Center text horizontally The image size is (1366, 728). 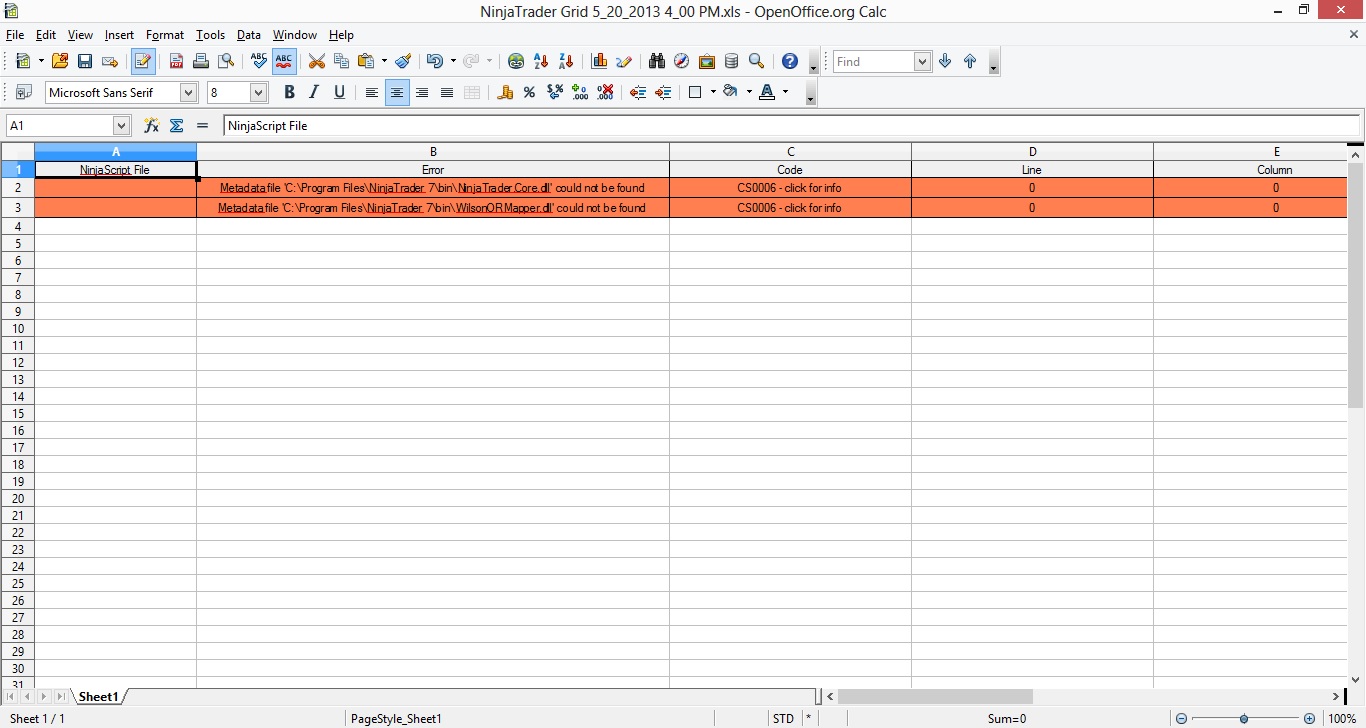(397, 93)
